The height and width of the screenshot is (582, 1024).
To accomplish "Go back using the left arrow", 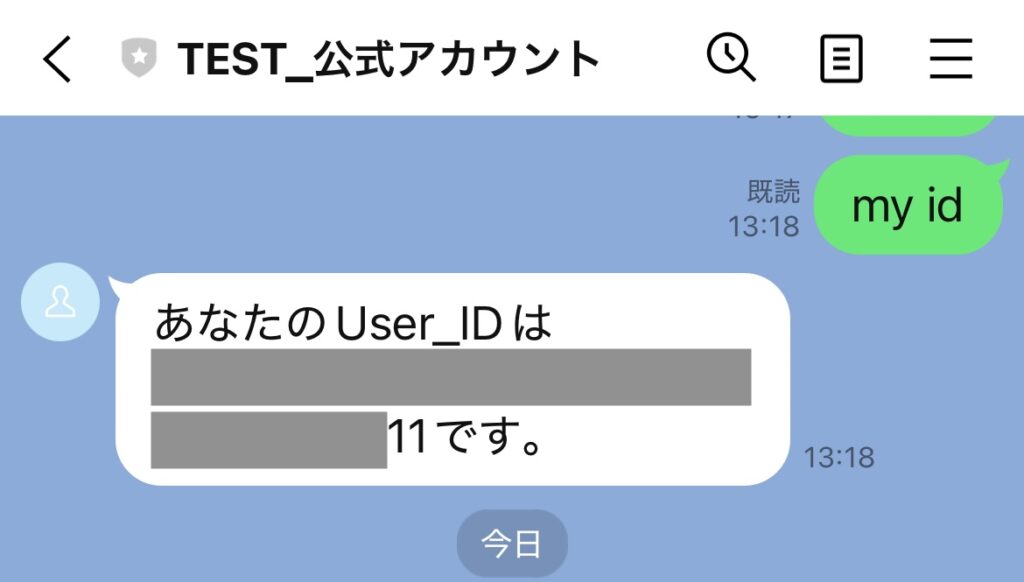I will click(x=57, y=59).
